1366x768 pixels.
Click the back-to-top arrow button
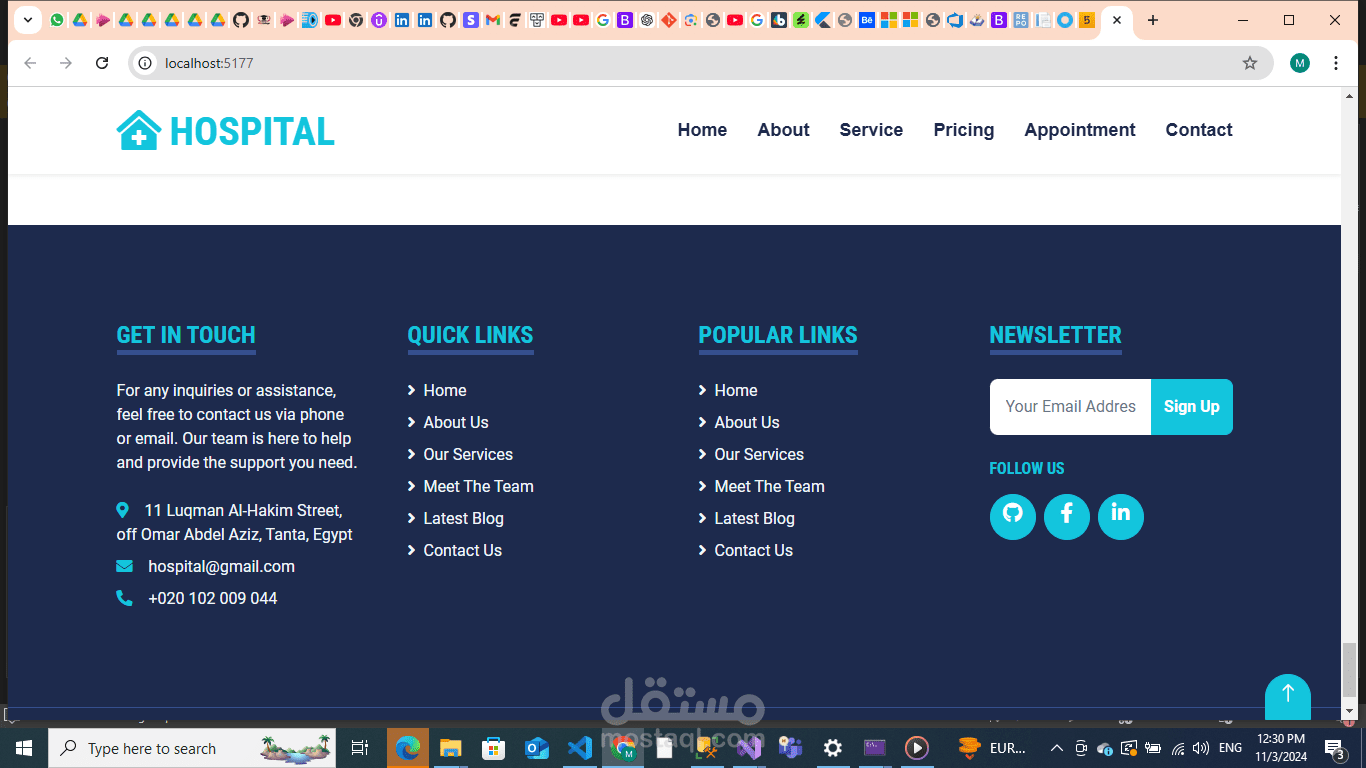pos(1288,696)
